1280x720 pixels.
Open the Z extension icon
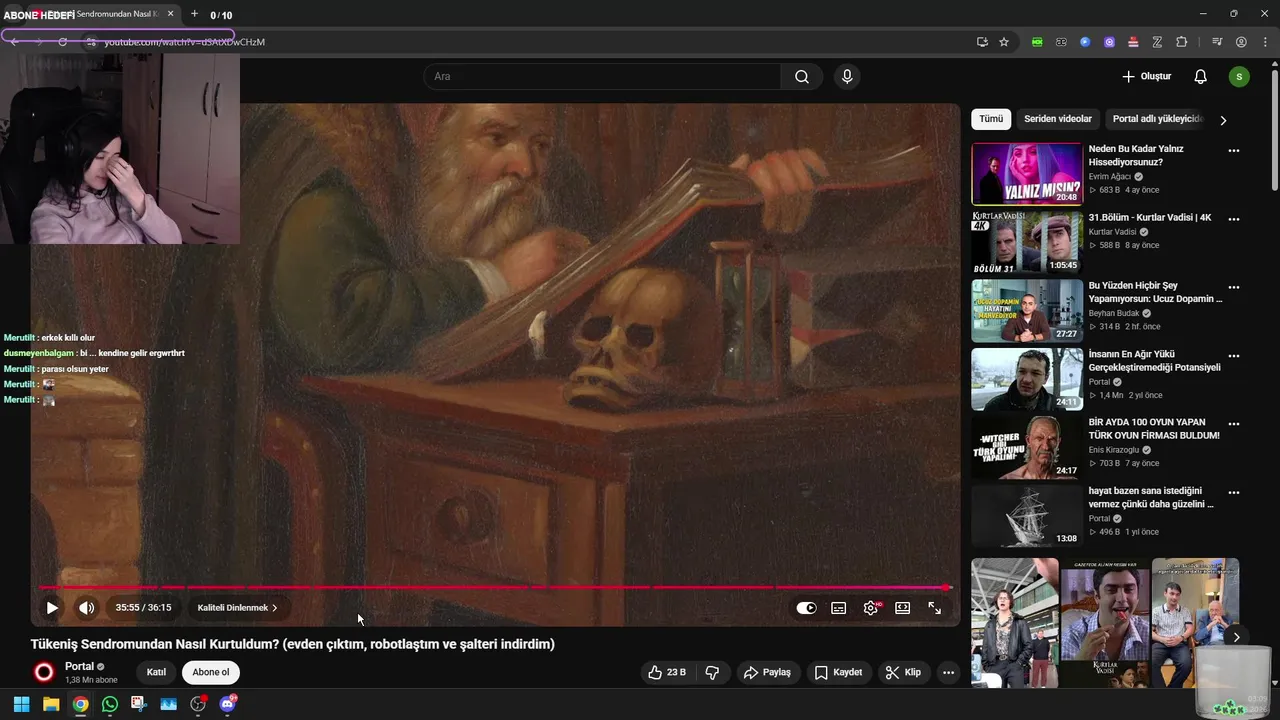point(1157,42)
